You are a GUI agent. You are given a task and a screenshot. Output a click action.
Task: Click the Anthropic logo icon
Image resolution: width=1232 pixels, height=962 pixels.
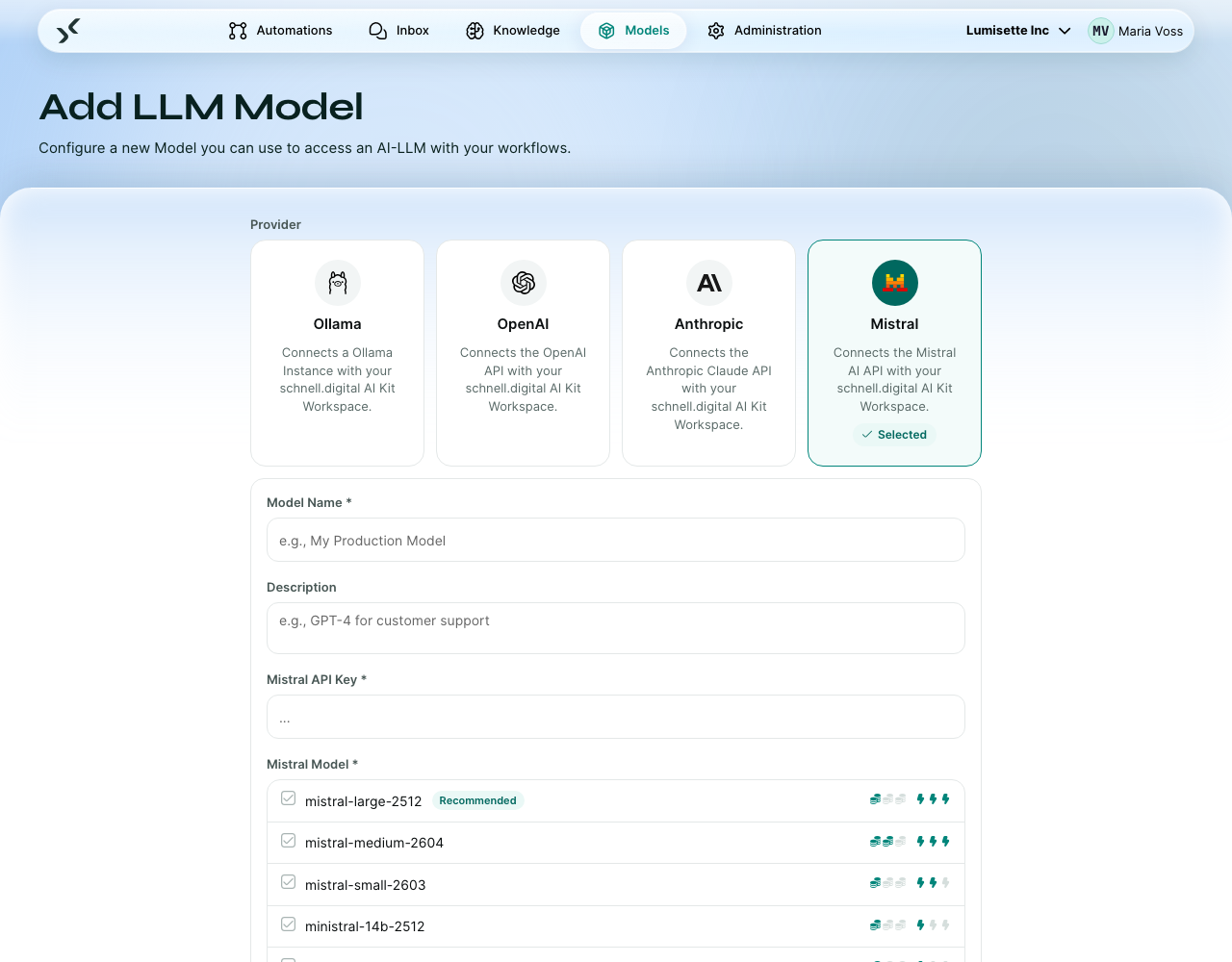(x=709, y=283)
